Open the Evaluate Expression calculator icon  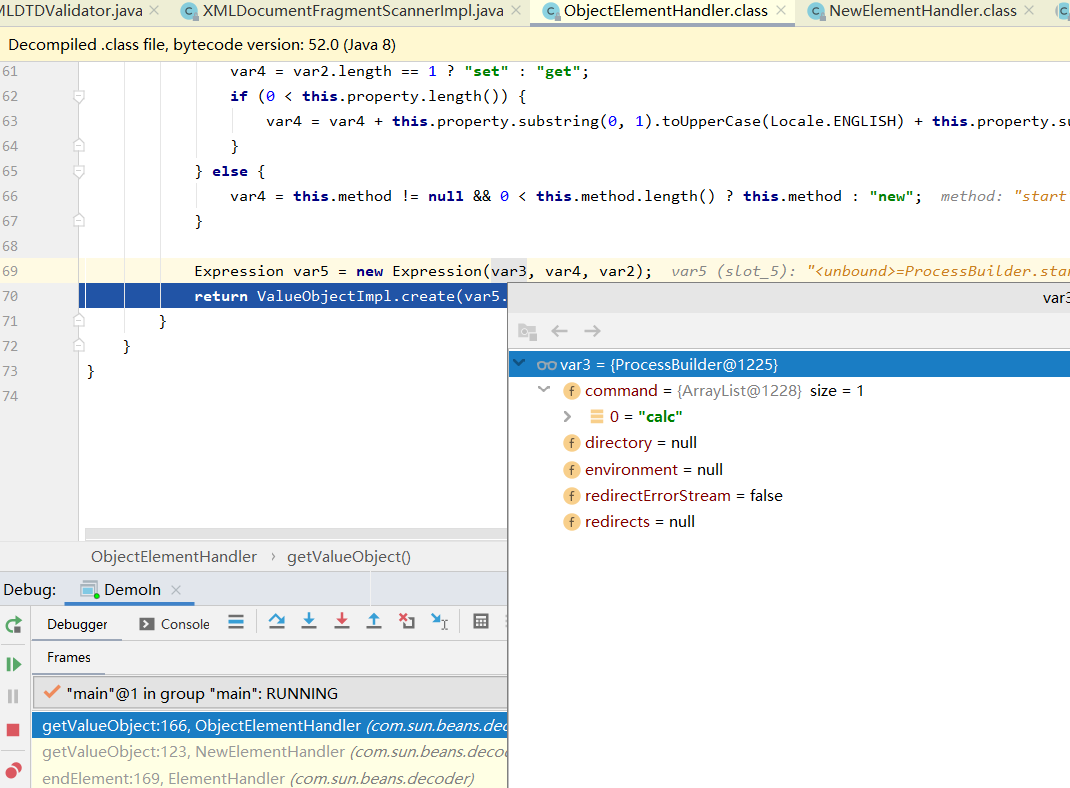tap(481, 622)
